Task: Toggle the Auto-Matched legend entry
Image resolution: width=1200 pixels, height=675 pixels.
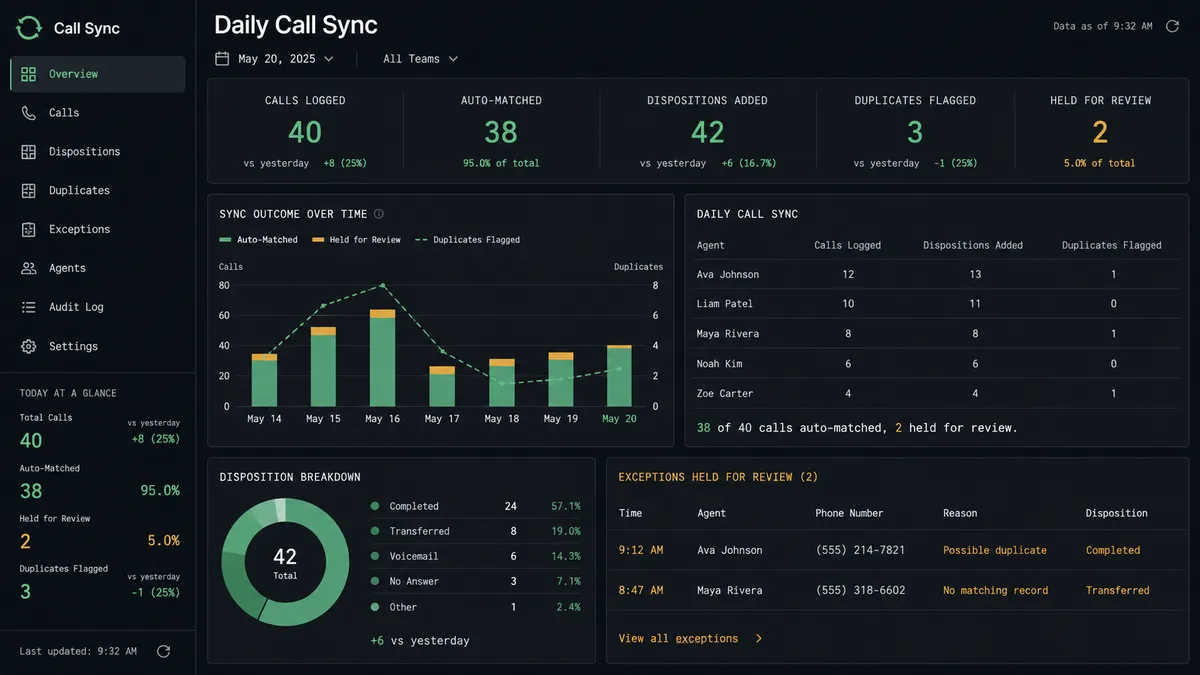Action: coord(259,240)
